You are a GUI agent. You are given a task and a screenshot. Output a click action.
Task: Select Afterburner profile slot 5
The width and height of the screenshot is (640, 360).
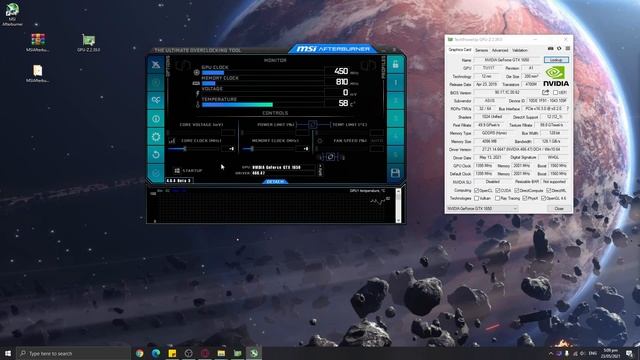(395, 155)
